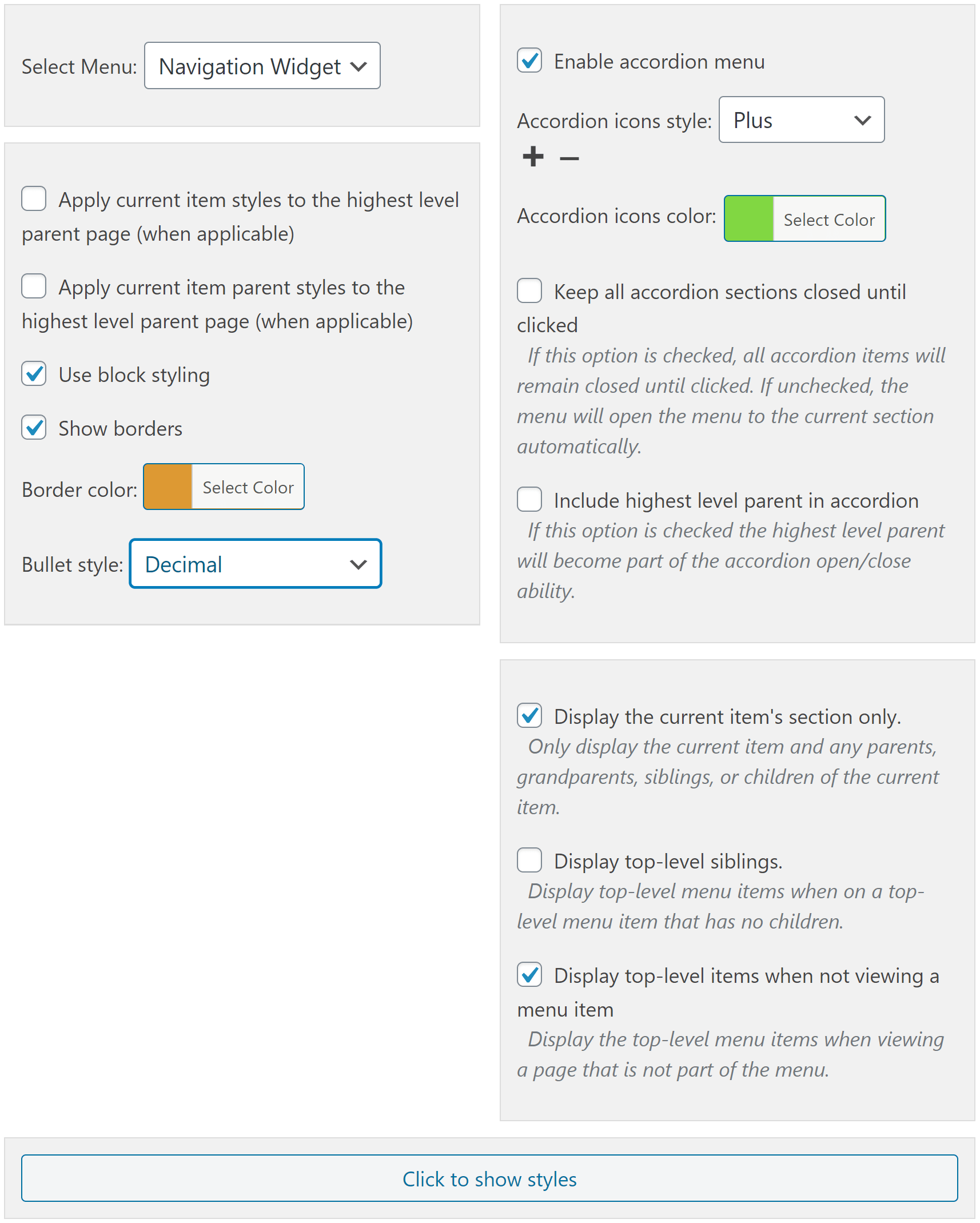Uncheck Show borders
Image resolution: width=980 pixels, height=1223 pixels.
point(34,428)
